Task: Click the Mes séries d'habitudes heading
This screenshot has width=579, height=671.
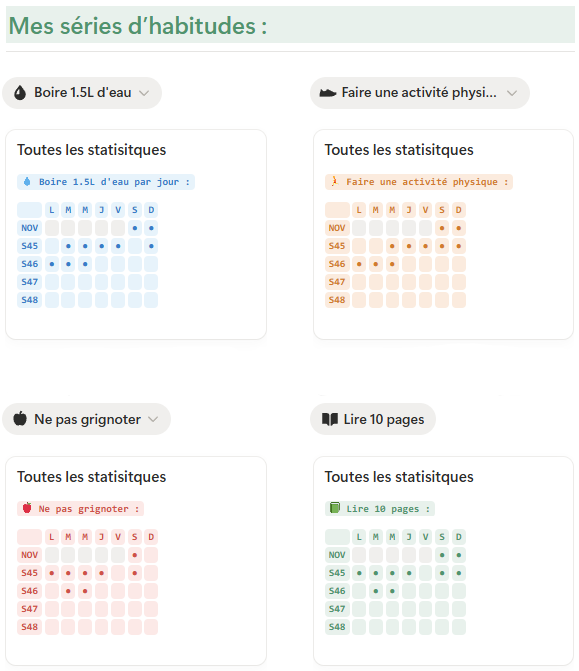Action: tap(138, 26)
